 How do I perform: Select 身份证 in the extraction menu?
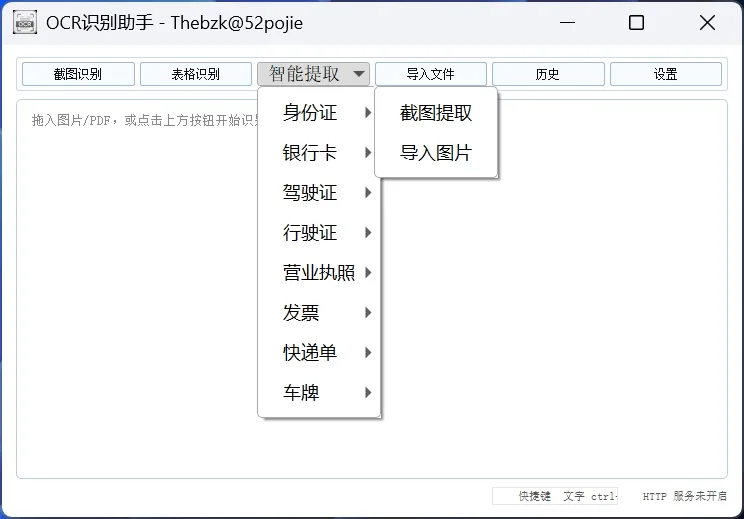pos(319,112)
